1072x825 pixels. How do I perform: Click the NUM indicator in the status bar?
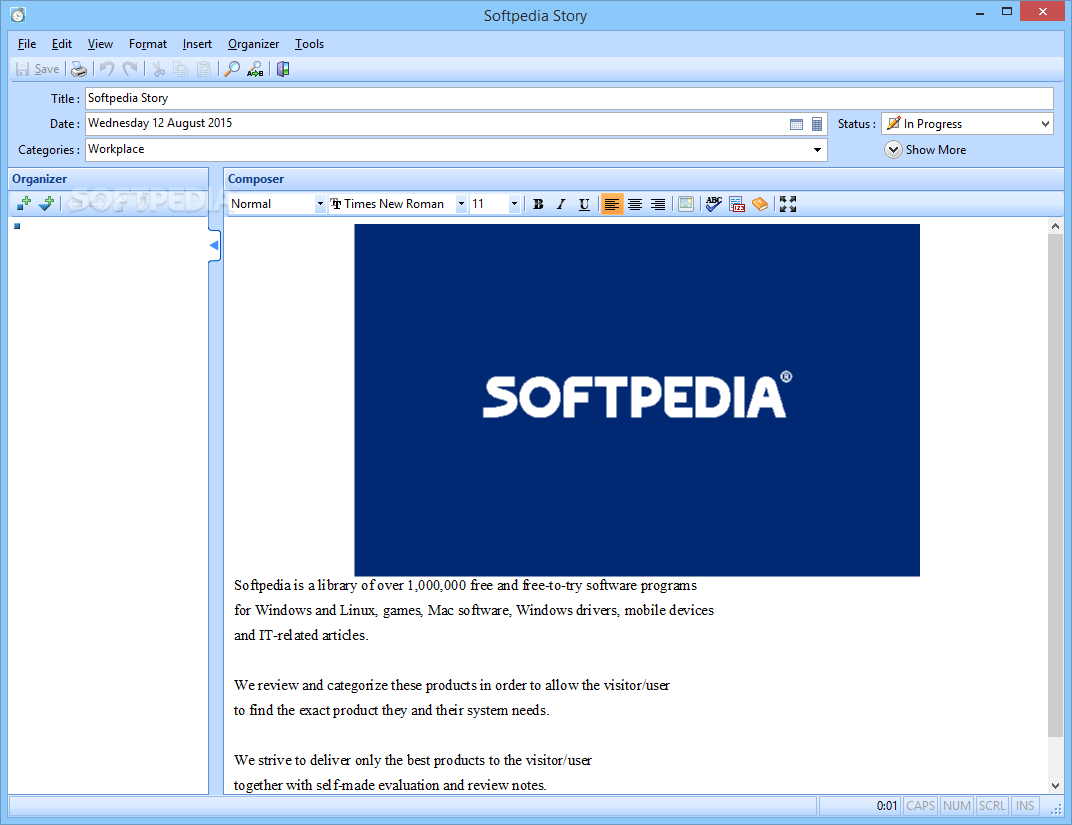956,806
